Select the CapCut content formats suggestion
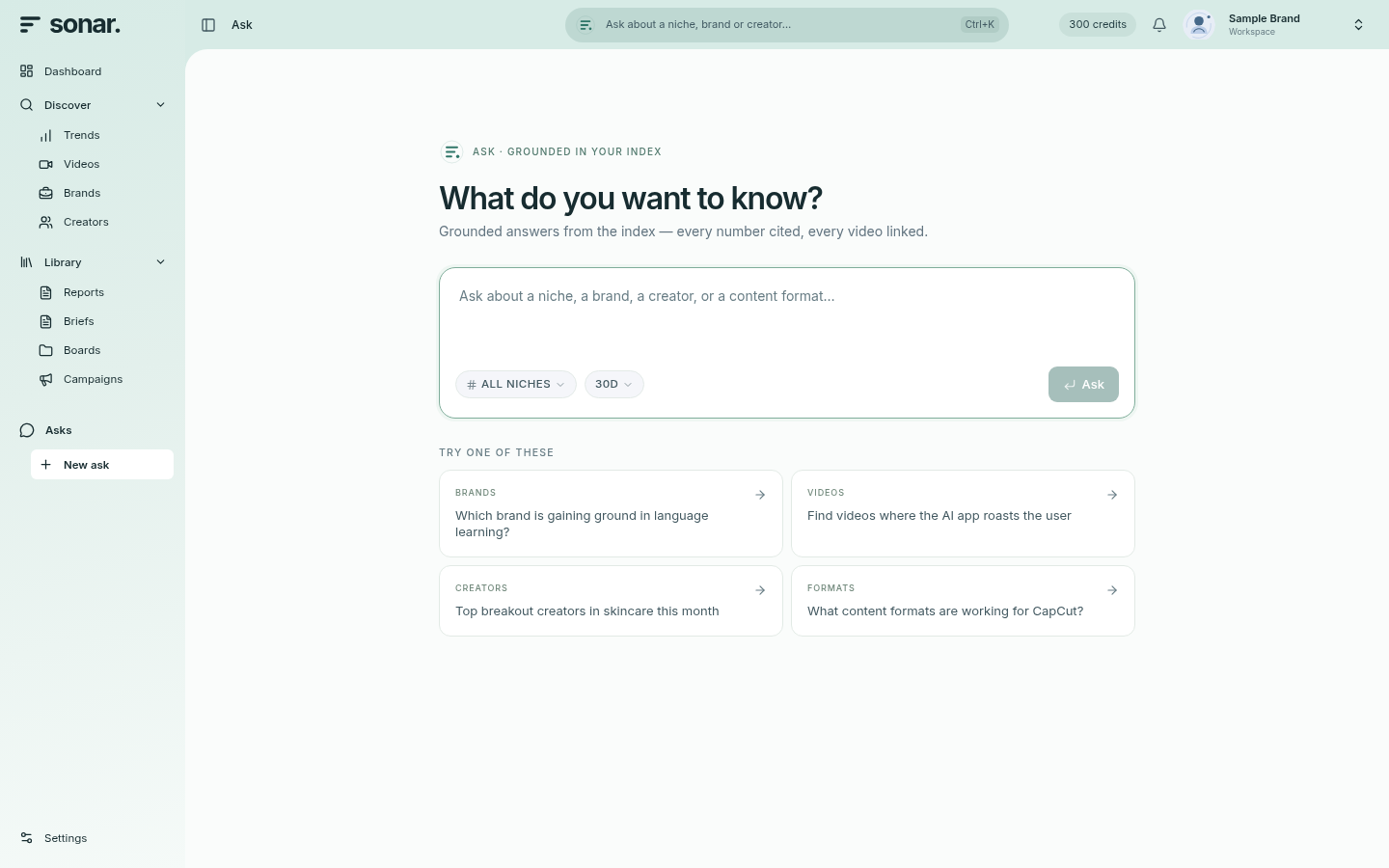 click(963, 601)
